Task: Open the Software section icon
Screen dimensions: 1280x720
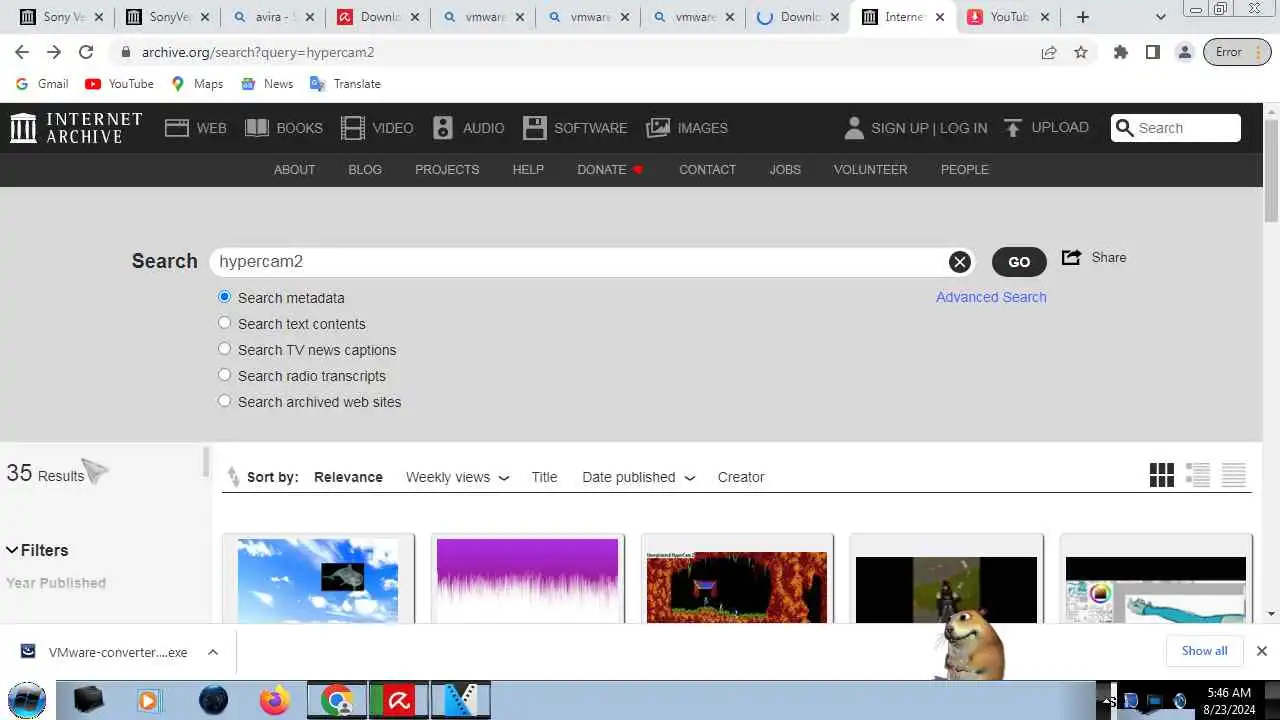Action: (535, 128)
